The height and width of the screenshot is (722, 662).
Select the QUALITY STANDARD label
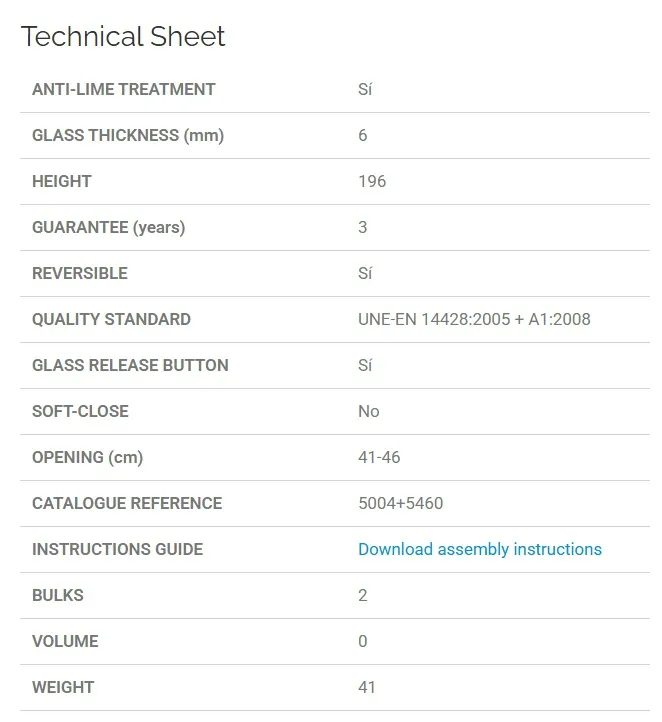pyautogui.click(x=111, y=319)
